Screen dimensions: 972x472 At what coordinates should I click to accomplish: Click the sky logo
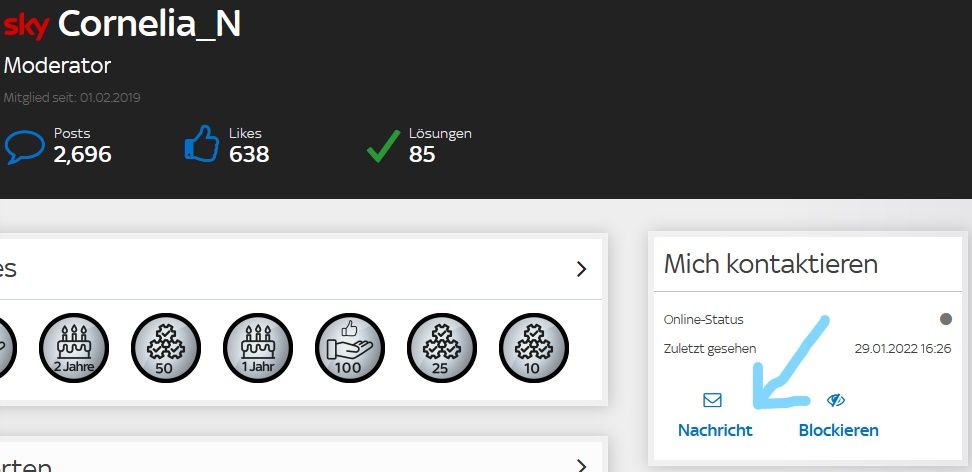tap(26, 24)
